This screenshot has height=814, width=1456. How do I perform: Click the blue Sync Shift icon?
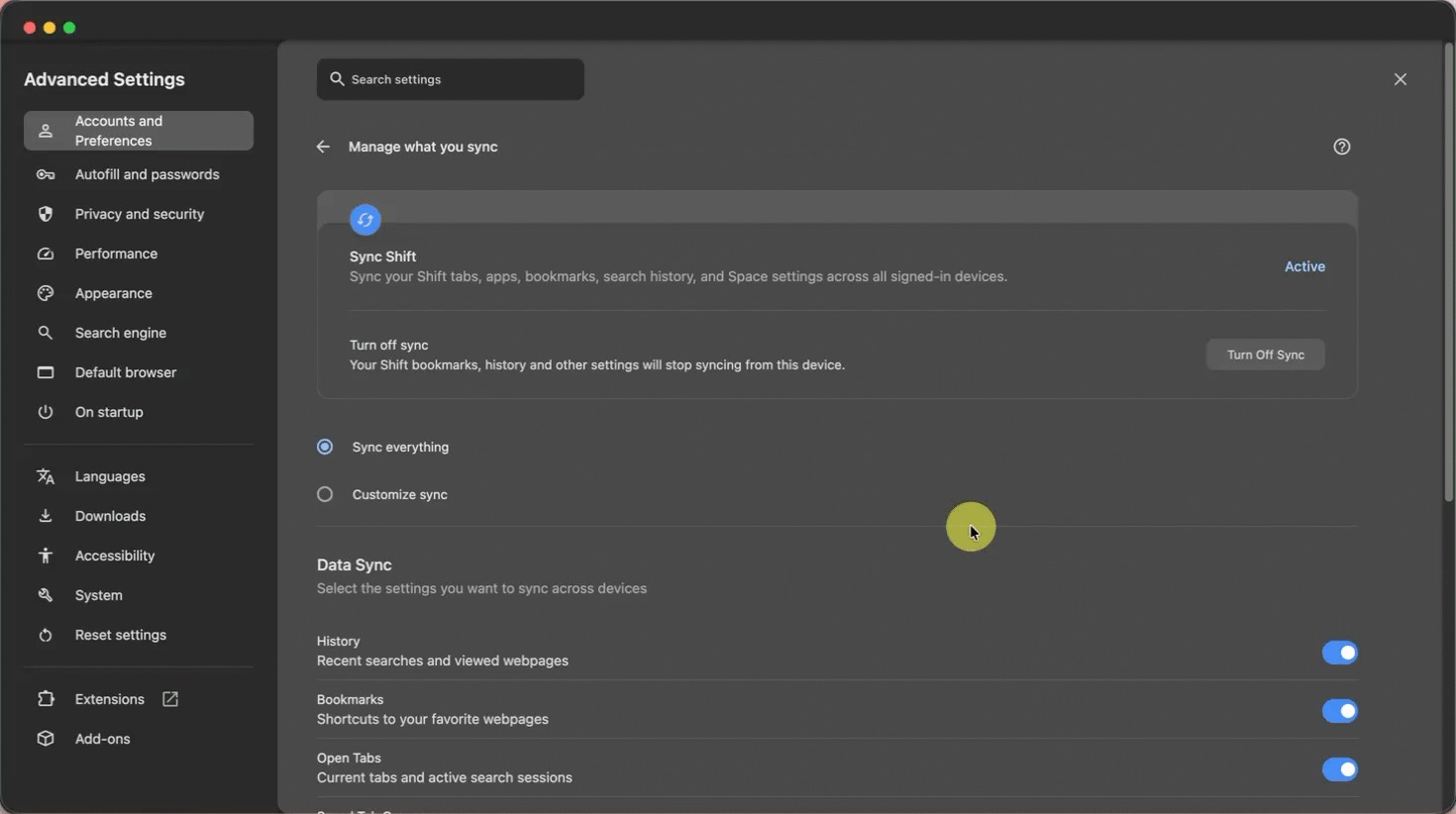coord(365,220)
